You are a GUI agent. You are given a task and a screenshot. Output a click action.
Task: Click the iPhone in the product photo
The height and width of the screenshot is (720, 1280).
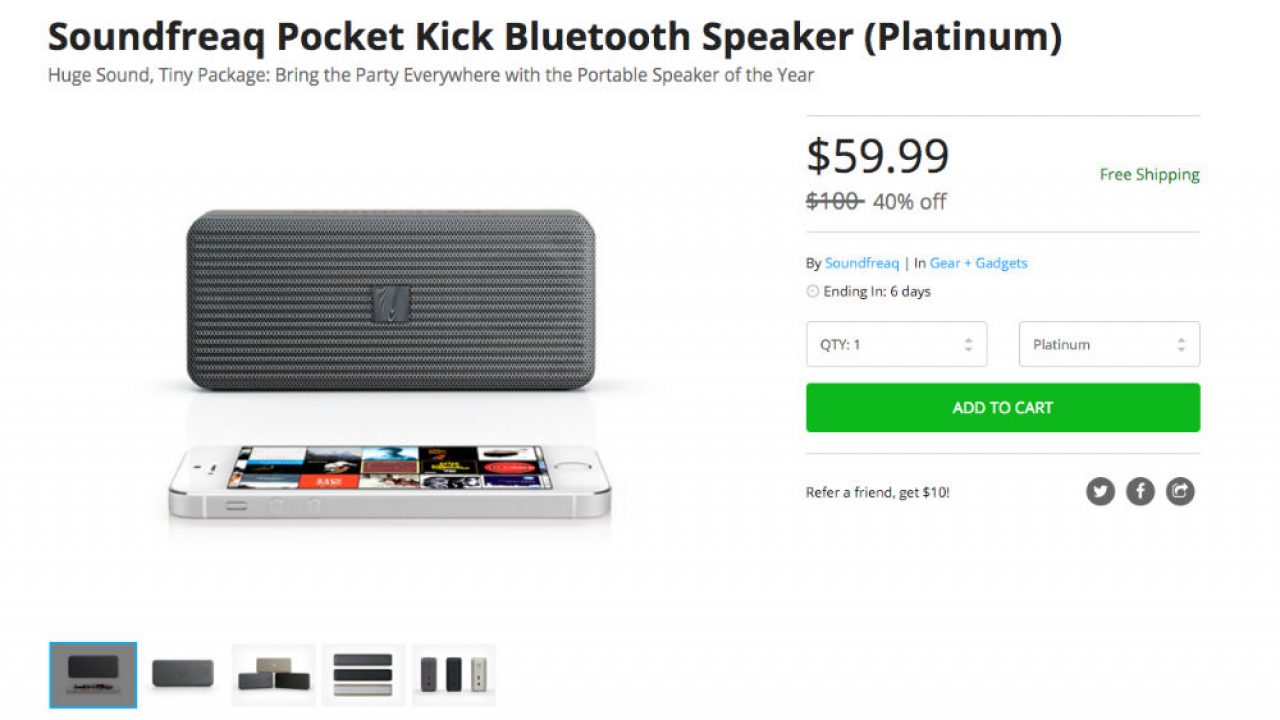pyautogui.click(x=390, y=482)
